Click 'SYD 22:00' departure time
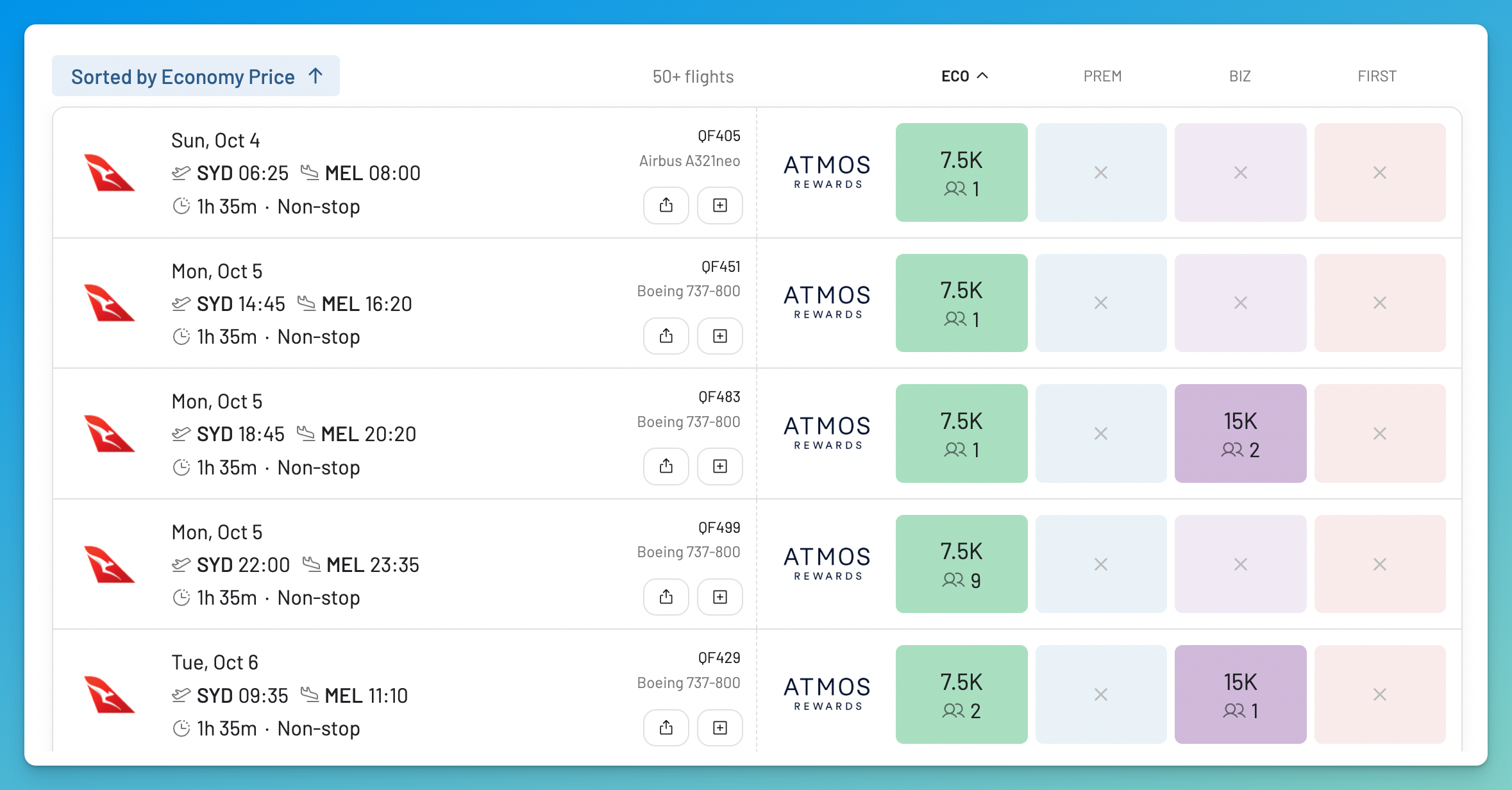Image resolution: width=1512 pixels, height=790 pixels. point(243,565)
